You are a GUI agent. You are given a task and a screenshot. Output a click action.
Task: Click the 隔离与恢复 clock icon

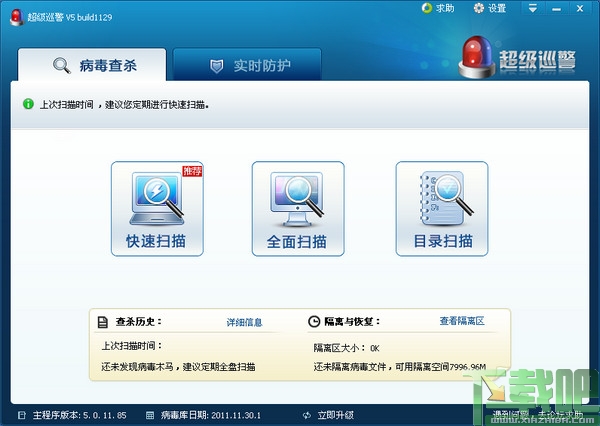pos(314,322)
